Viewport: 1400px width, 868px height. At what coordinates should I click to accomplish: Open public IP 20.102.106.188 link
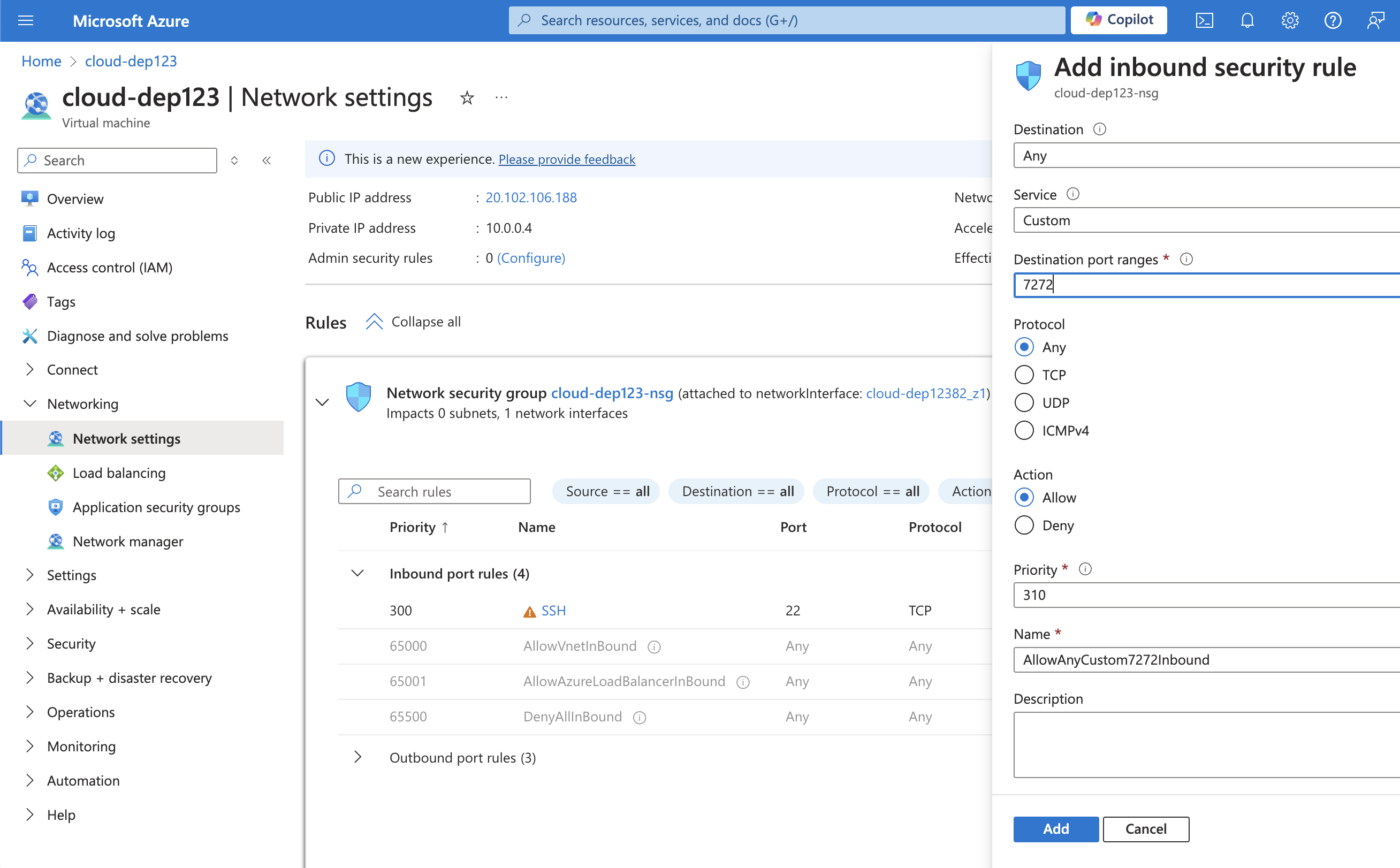coord(531,197)
